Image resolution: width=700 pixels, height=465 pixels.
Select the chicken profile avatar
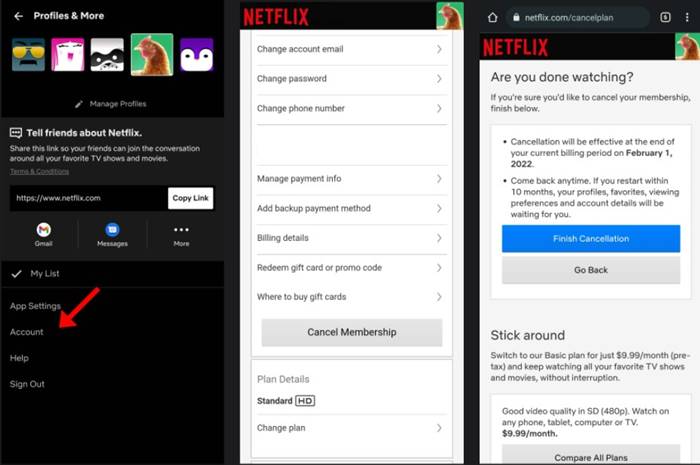click(x=151, y=55)
